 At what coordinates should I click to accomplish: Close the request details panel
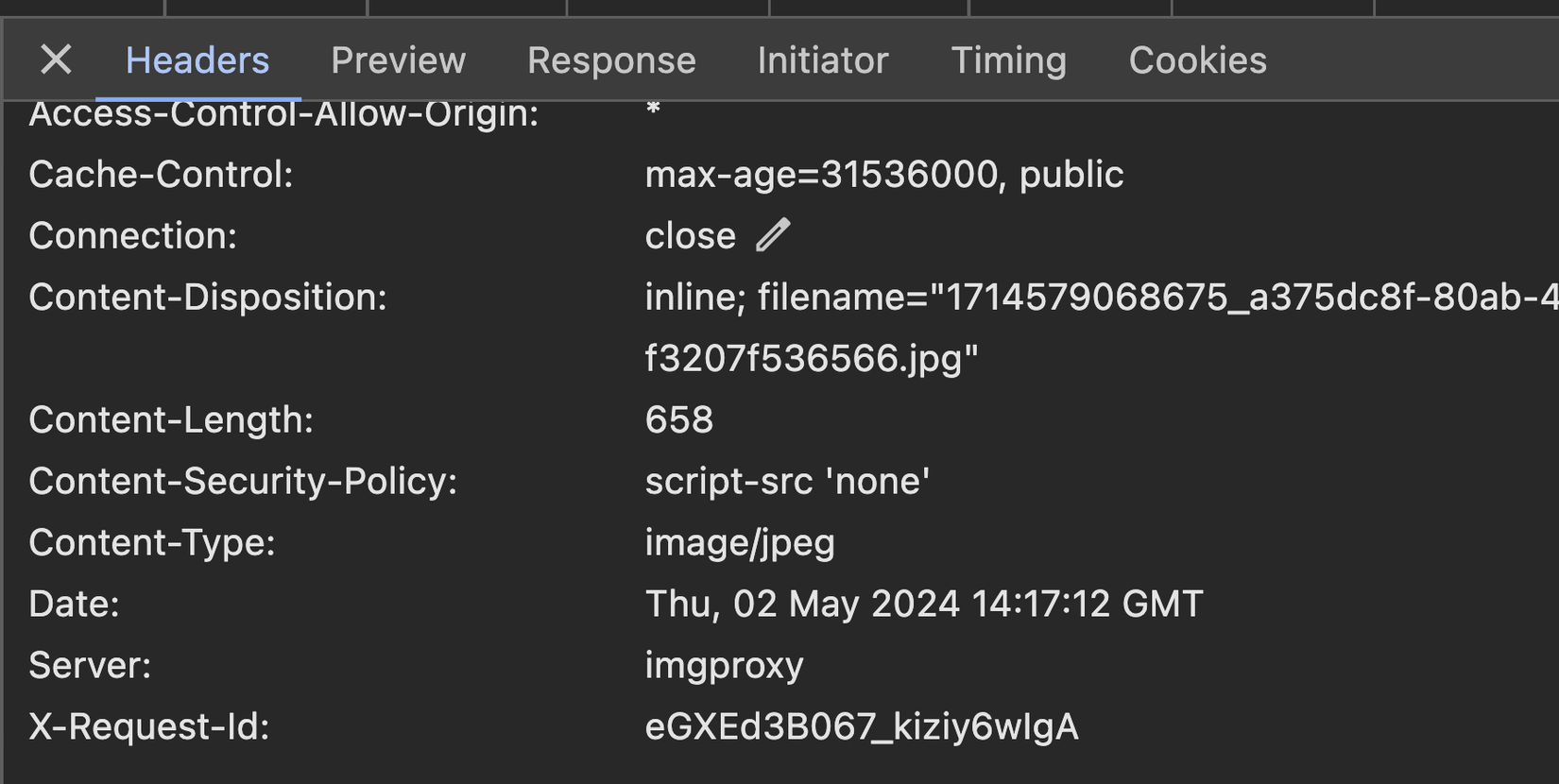(56, 60)
